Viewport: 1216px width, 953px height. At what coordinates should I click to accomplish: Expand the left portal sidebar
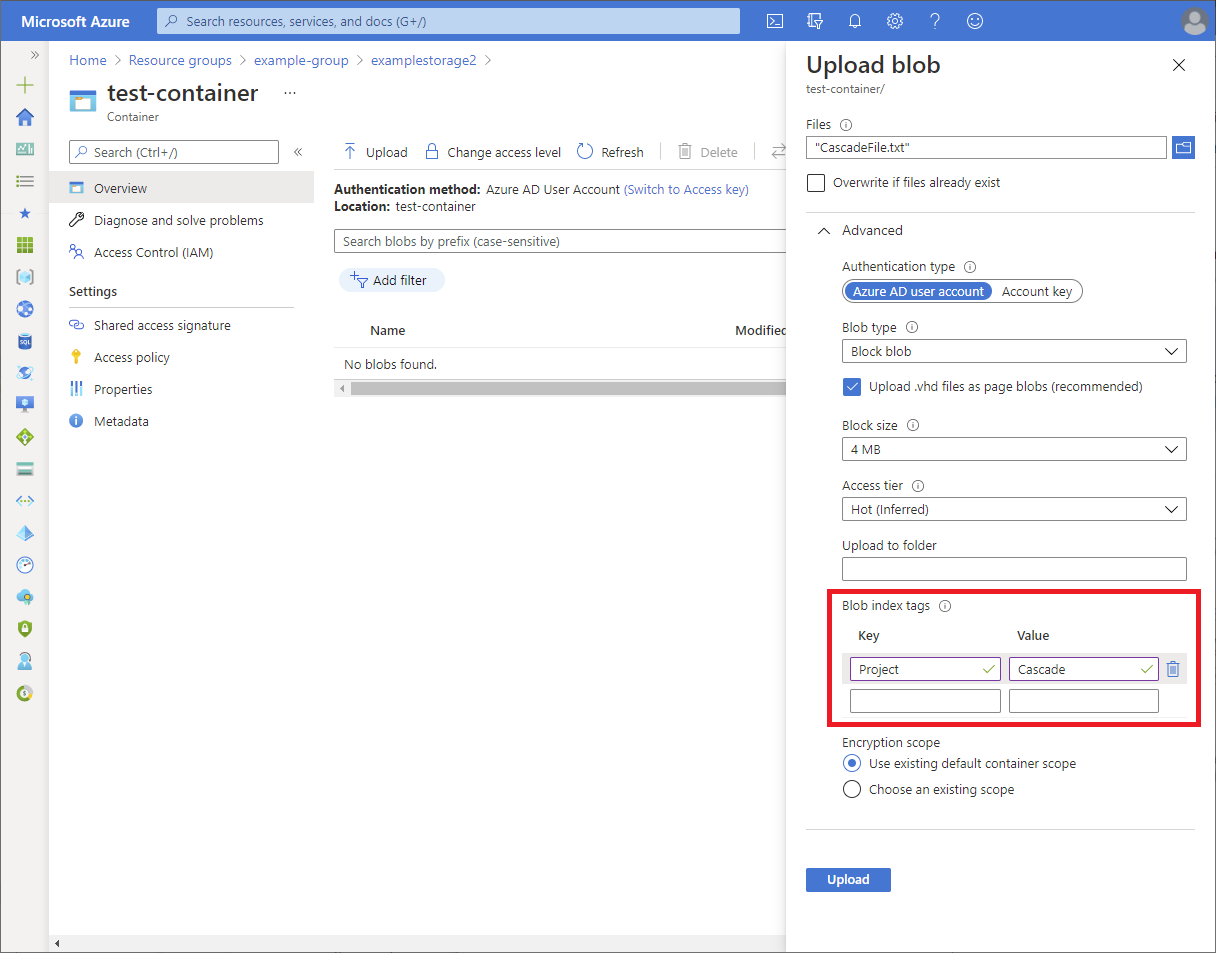point(34,55)
